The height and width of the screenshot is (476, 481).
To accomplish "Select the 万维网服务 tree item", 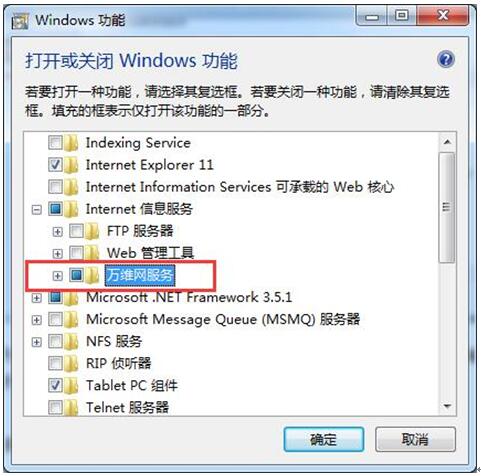I will pyautogui.click(x=140, y=275).
